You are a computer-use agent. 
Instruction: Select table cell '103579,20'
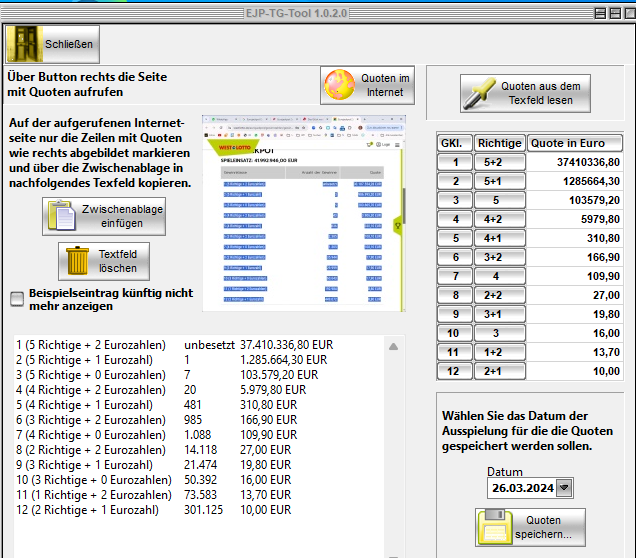coord(575,200)
